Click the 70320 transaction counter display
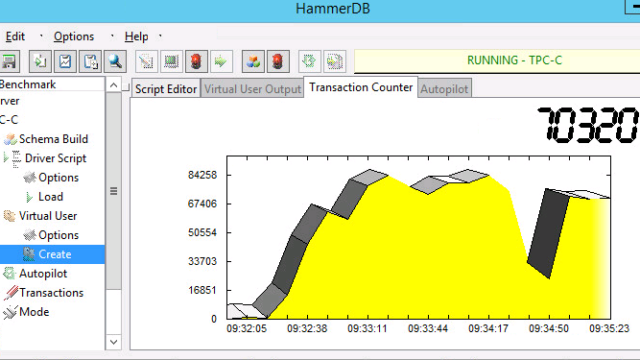 pos(587,125)
